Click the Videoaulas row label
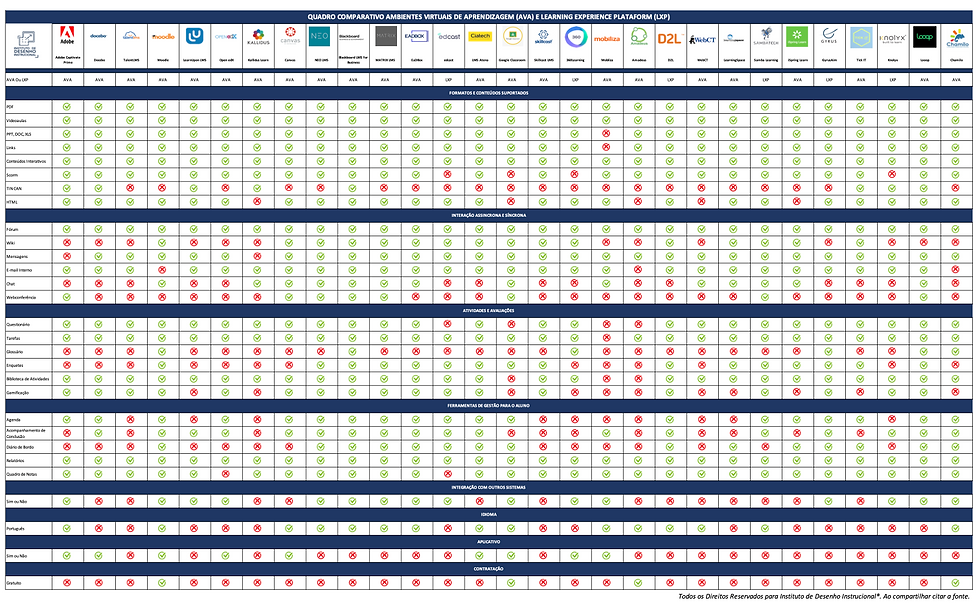The image size is (980, 606). click(x=16, y=121)
